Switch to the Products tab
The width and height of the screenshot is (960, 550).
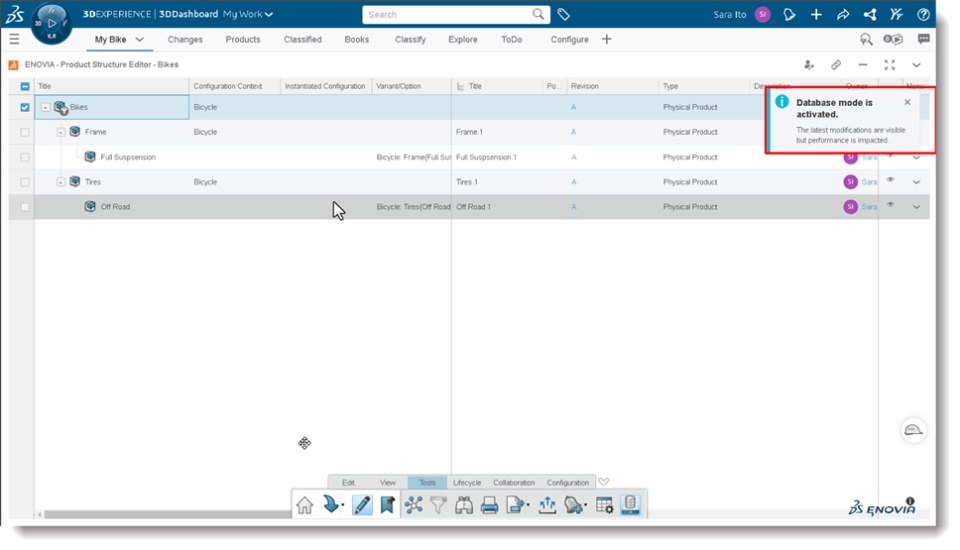tap(242, 39)
